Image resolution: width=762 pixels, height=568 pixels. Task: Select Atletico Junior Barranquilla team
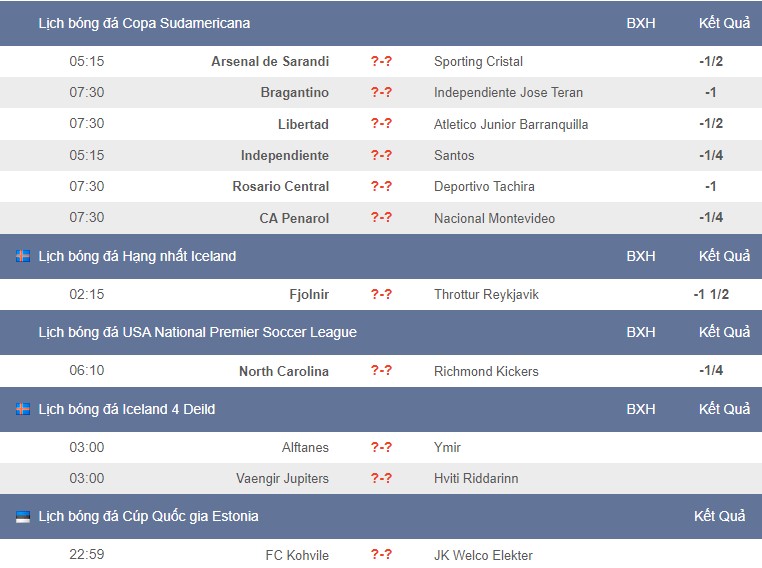pos(511,124)
